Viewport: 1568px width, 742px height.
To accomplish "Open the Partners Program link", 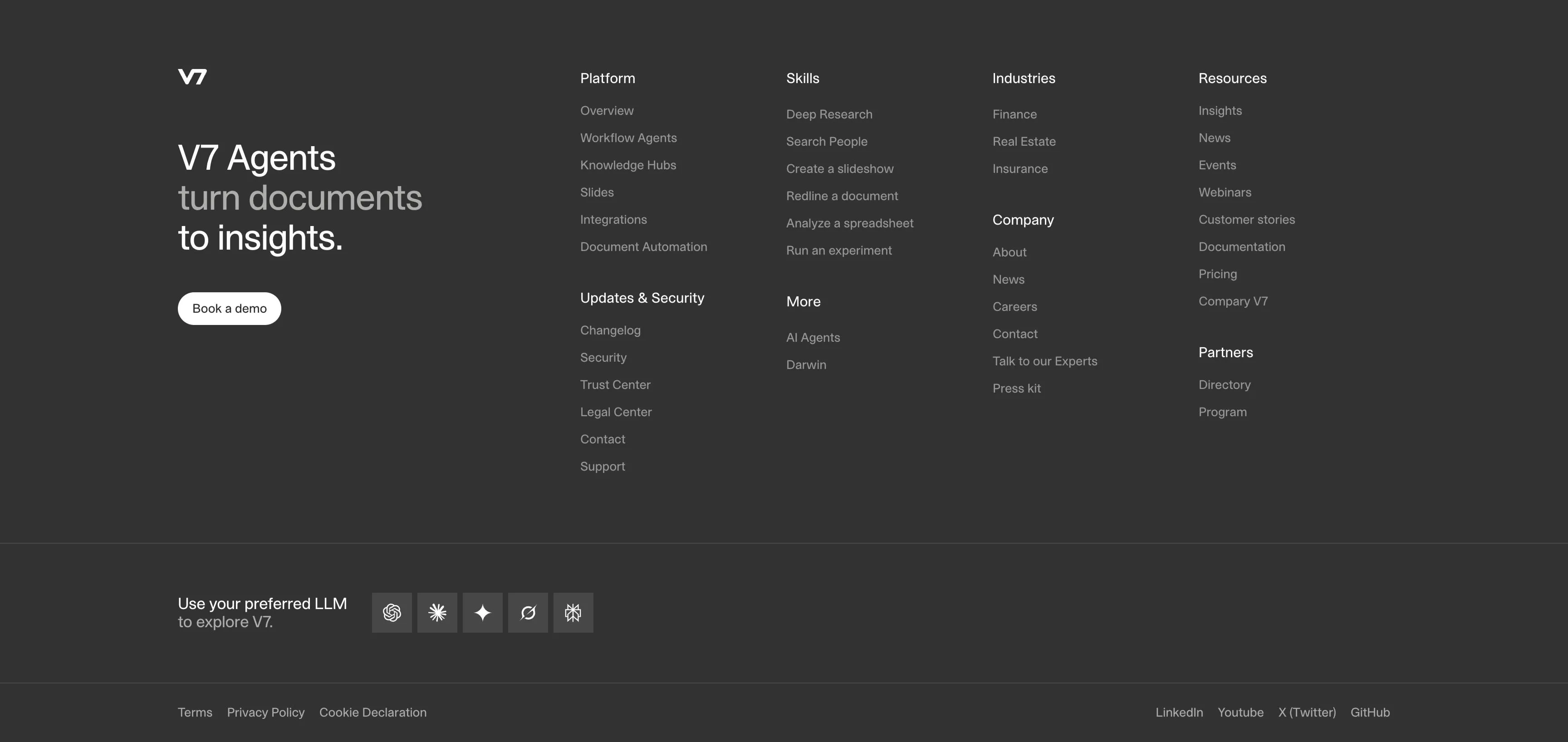I will 1223,412.
